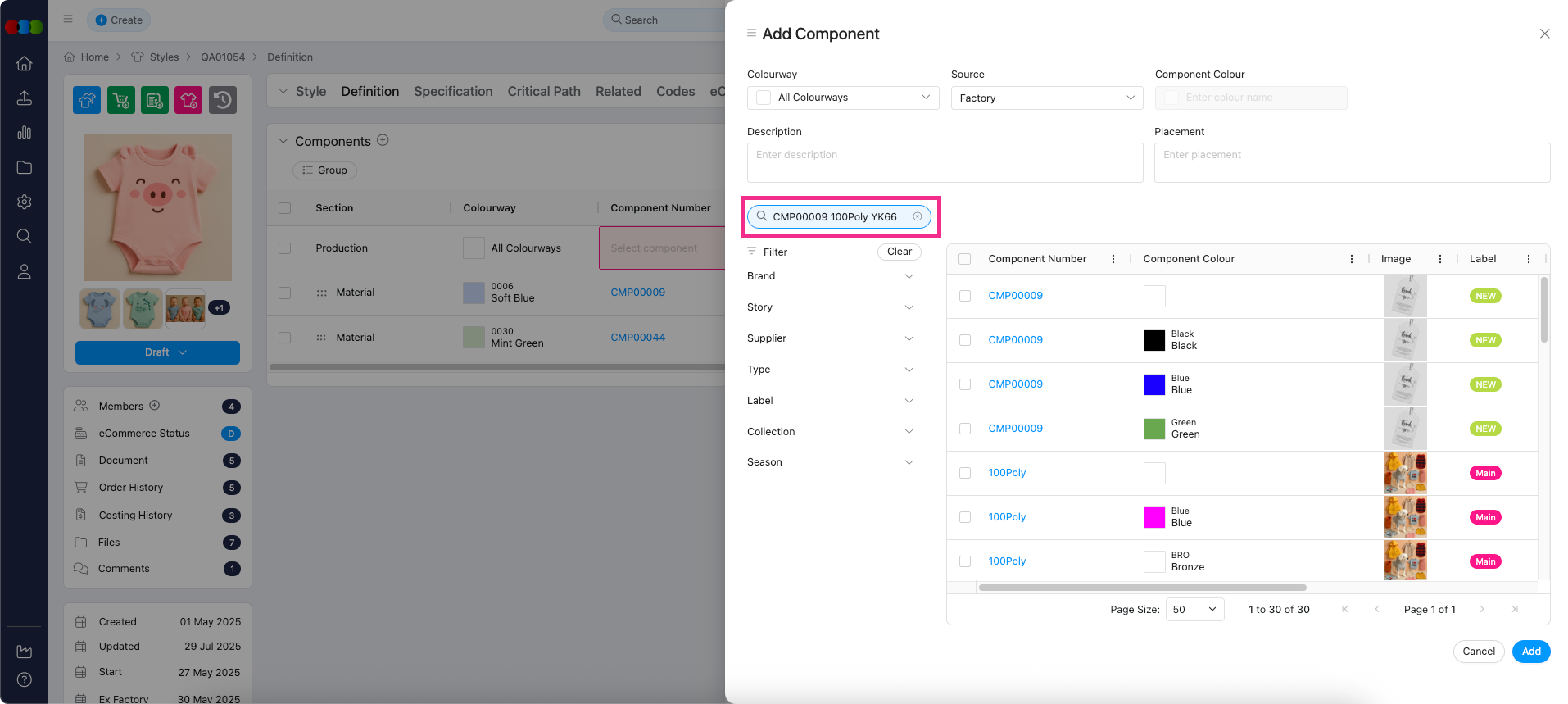This screenshot has width=1568, height=704.
Task: Change the Page Size dropdown
Action: 1194,609
